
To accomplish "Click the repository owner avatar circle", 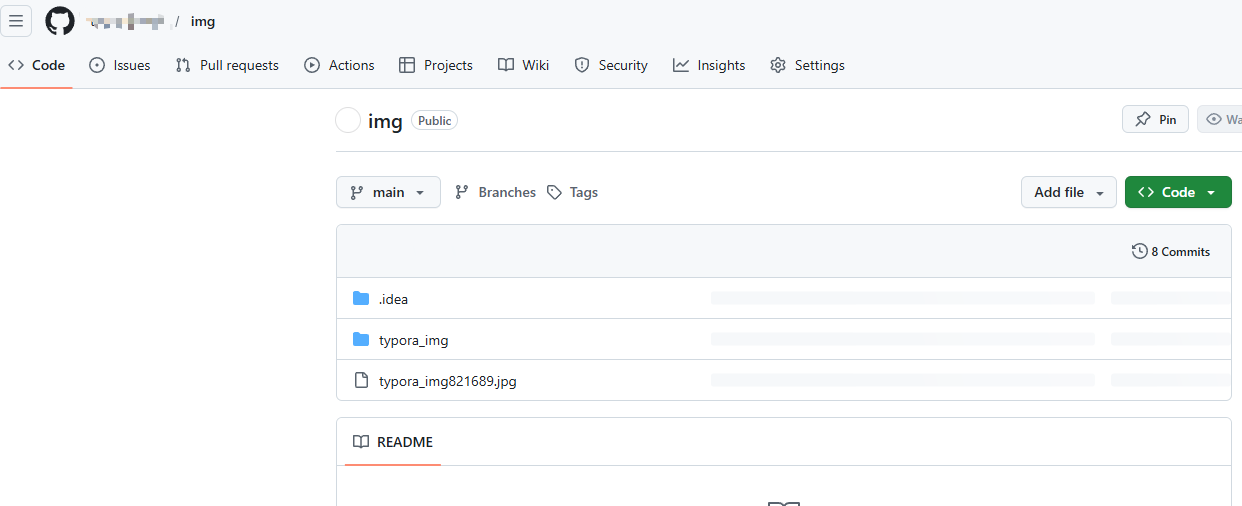I will click(348, 121).
